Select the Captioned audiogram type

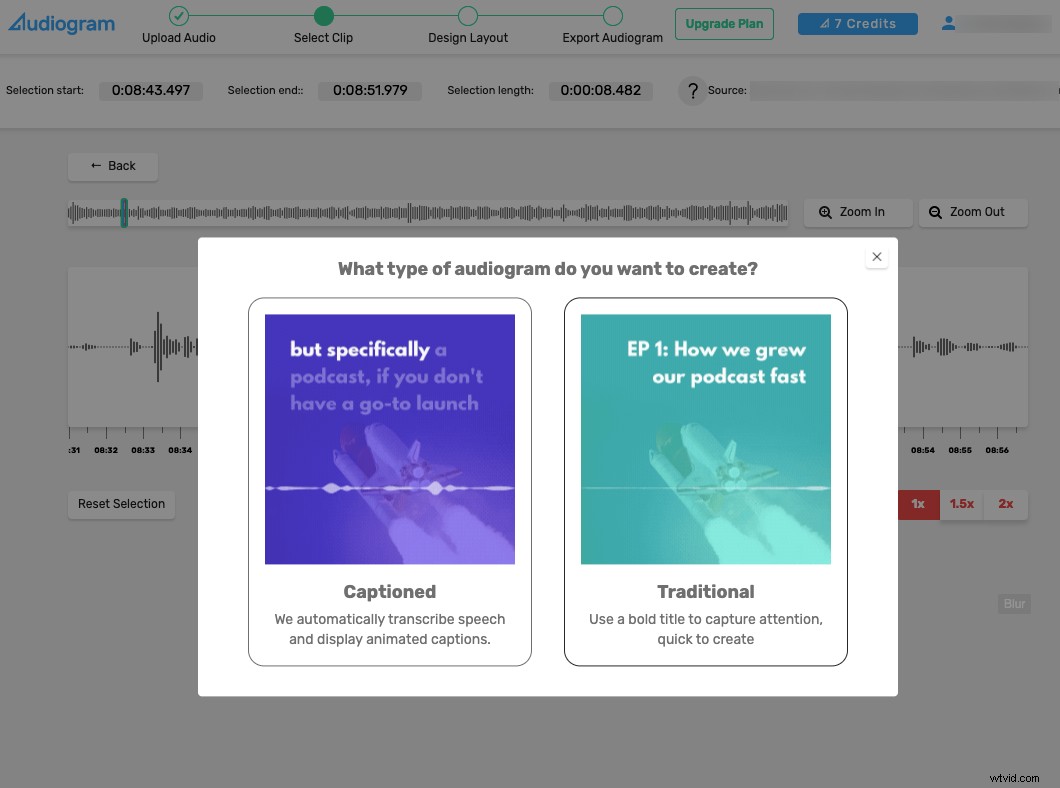(x=389, y=482)
